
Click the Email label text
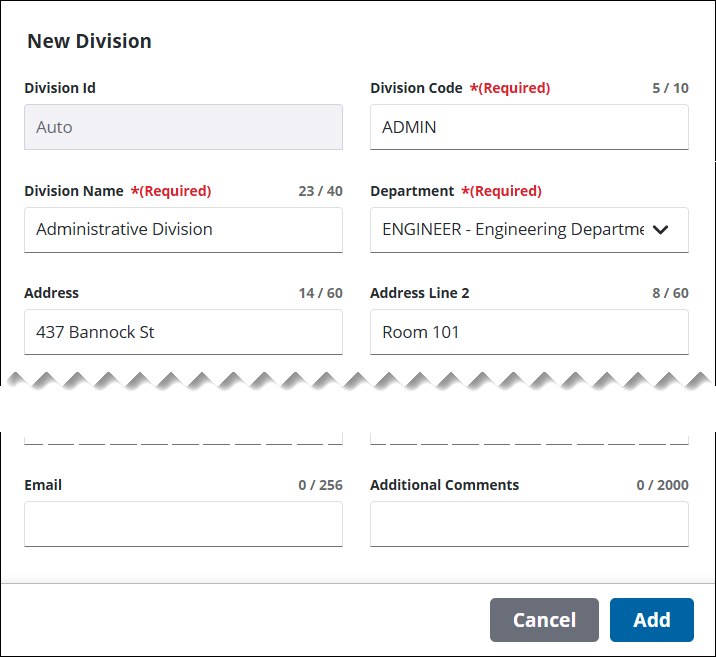(43, 485)
